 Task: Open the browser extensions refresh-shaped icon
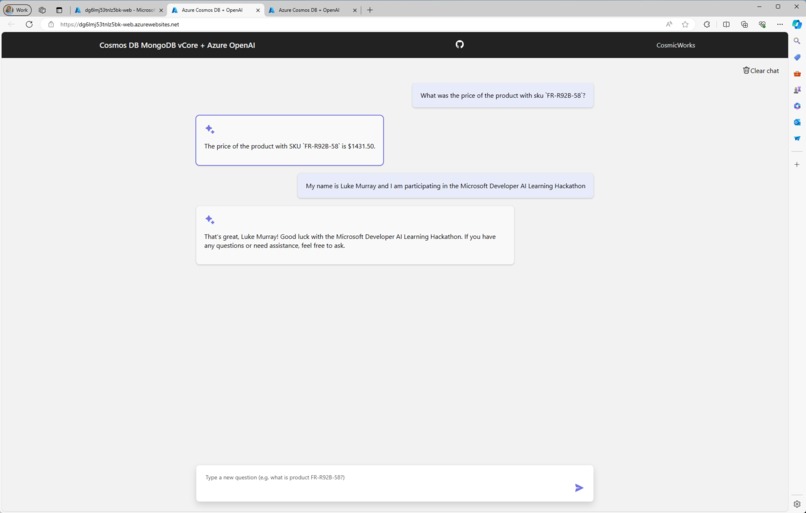point(707,24)
